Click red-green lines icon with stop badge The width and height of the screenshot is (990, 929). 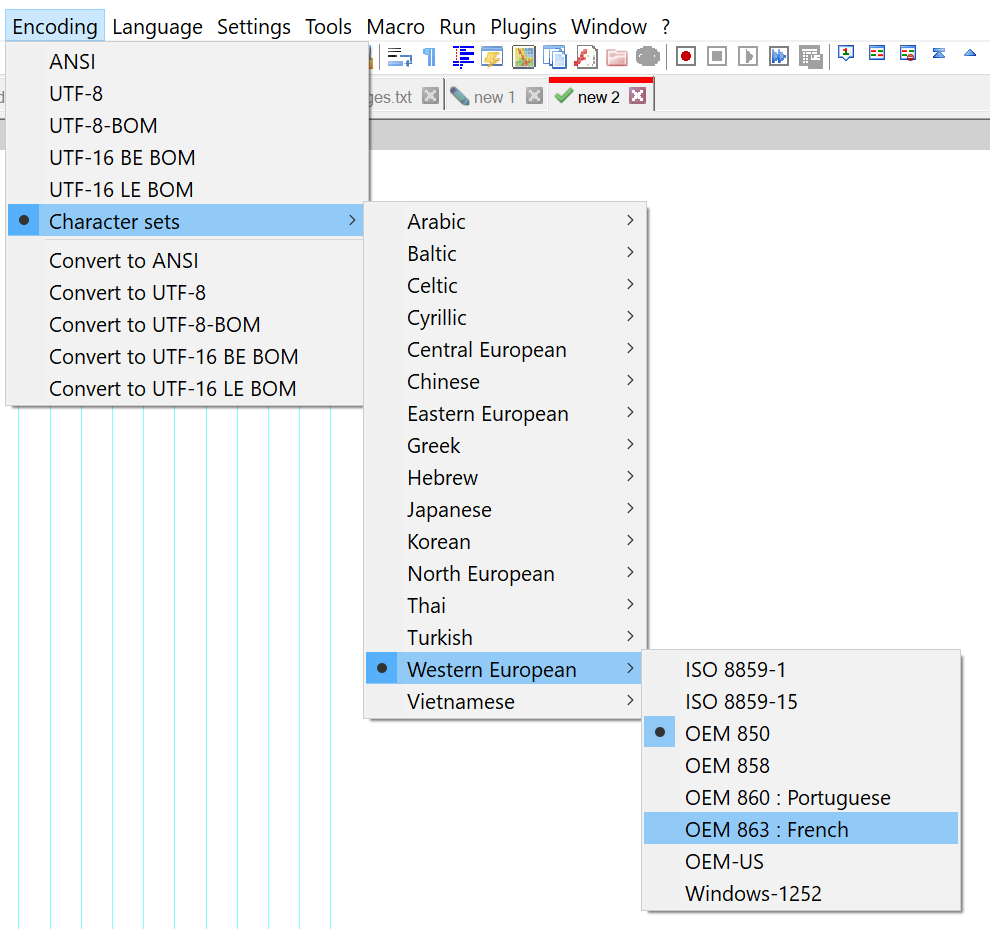[x=908, y=54]
